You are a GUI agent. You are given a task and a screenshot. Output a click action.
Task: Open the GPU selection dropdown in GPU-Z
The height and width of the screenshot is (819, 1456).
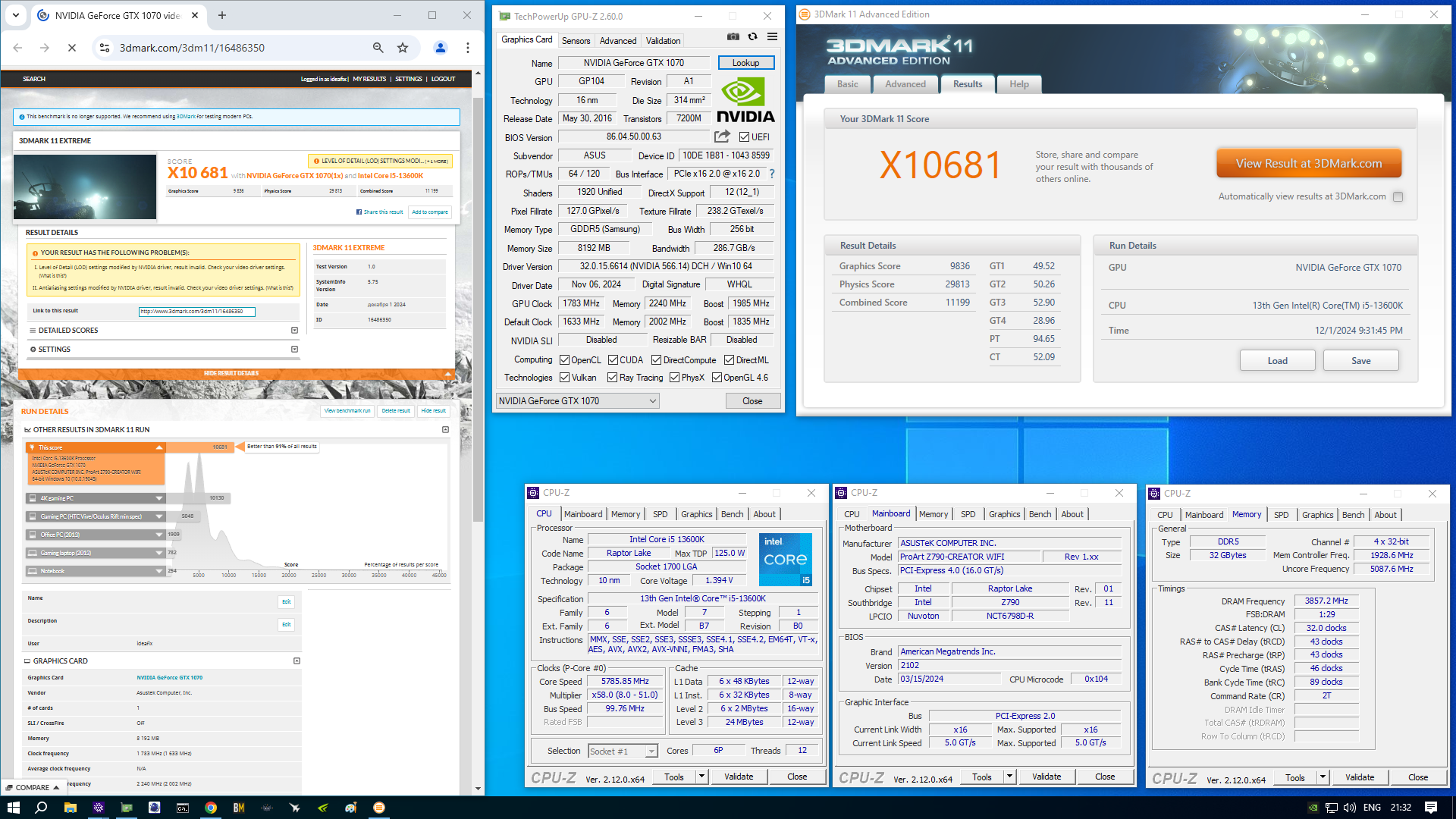578,401
